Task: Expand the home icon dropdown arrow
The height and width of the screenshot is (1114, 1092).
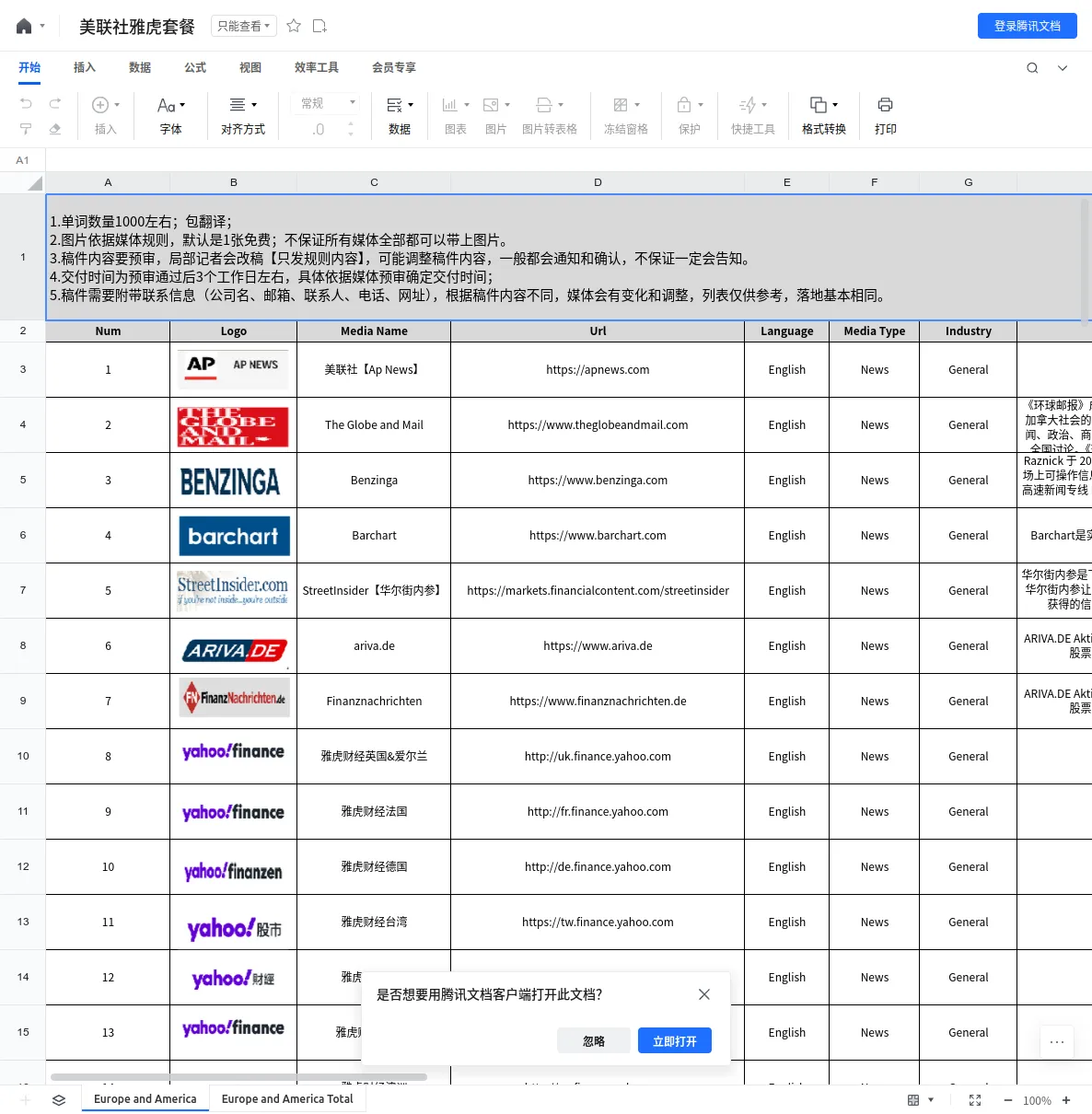Action: pos(42,26)
